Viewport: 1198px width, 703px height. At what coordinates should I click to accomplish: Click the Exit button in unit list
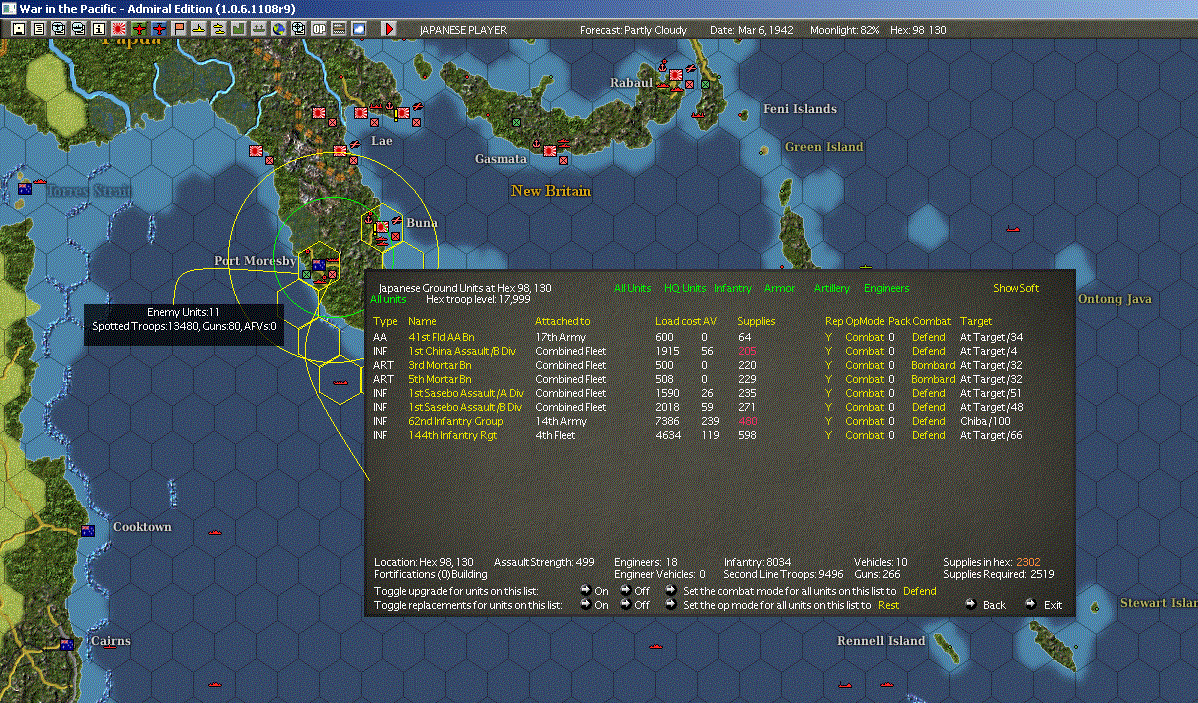pos(1043,604)
